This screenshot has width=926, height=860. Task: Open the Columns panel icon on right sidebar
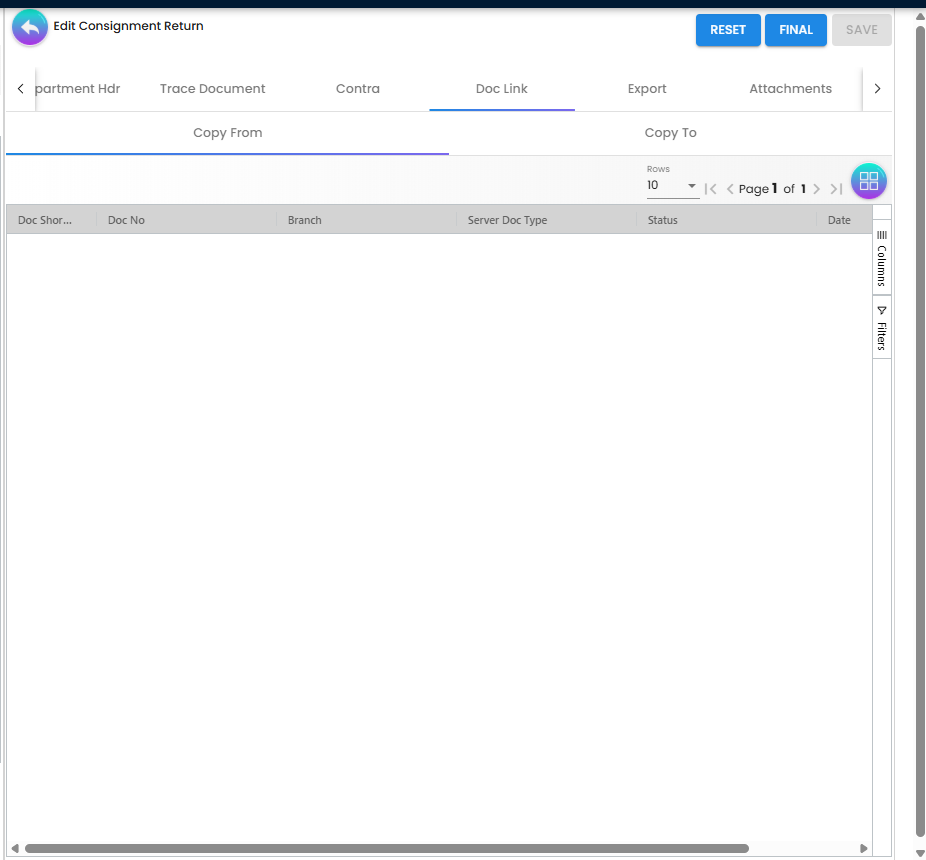click(x=881, y=255)
